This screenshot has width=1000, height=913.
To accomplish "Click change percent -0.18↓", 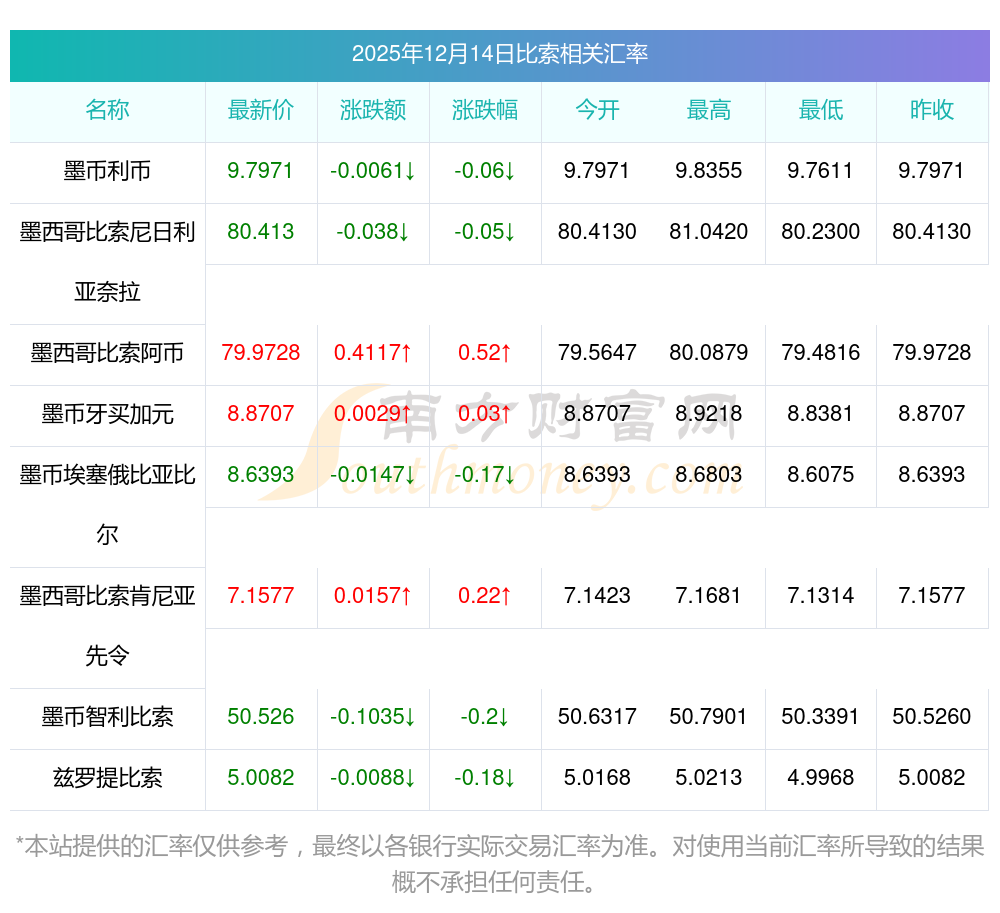I will [485, 778].
